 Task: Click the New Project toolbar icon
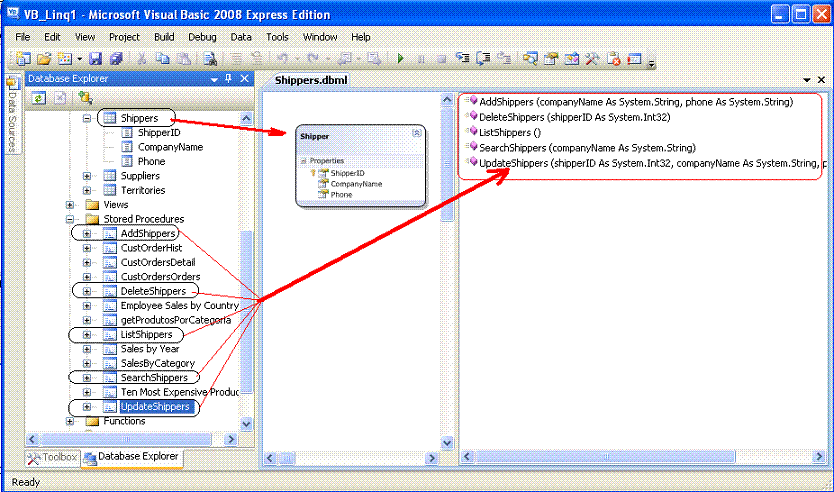(23, 59)
